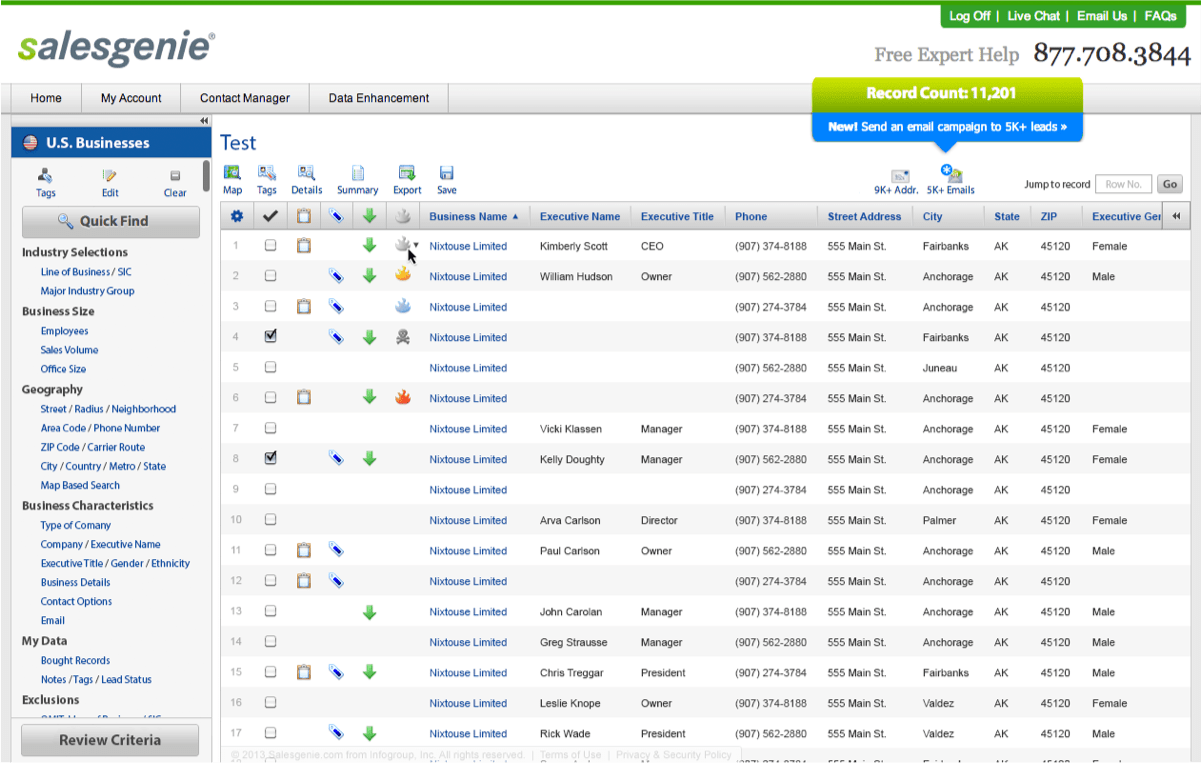The image size is (1201, 763).
Task: Click the Save disk icon
Action: (446, 173)
